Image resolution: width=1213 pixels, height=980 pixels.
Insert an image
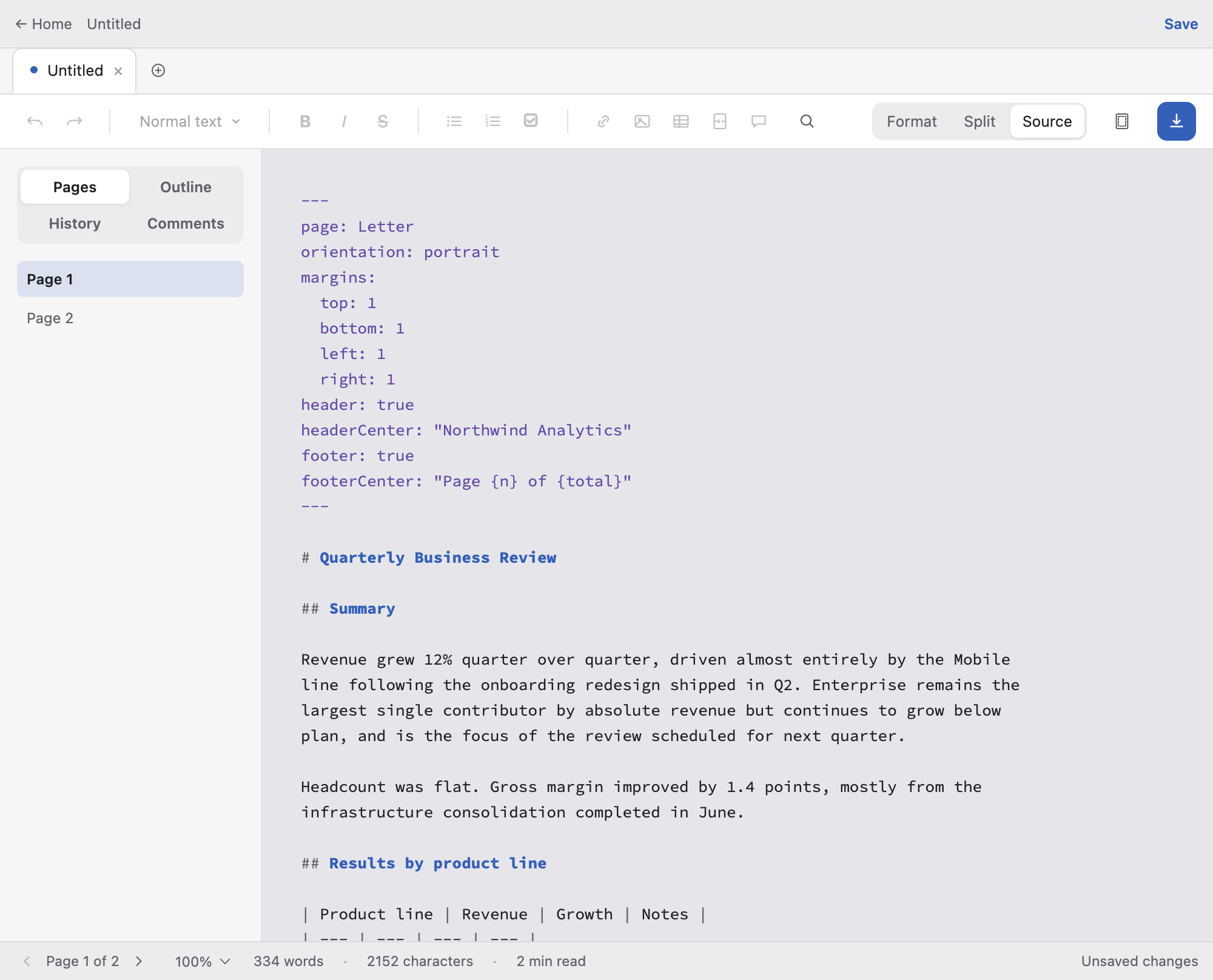(x=642, y=121)
